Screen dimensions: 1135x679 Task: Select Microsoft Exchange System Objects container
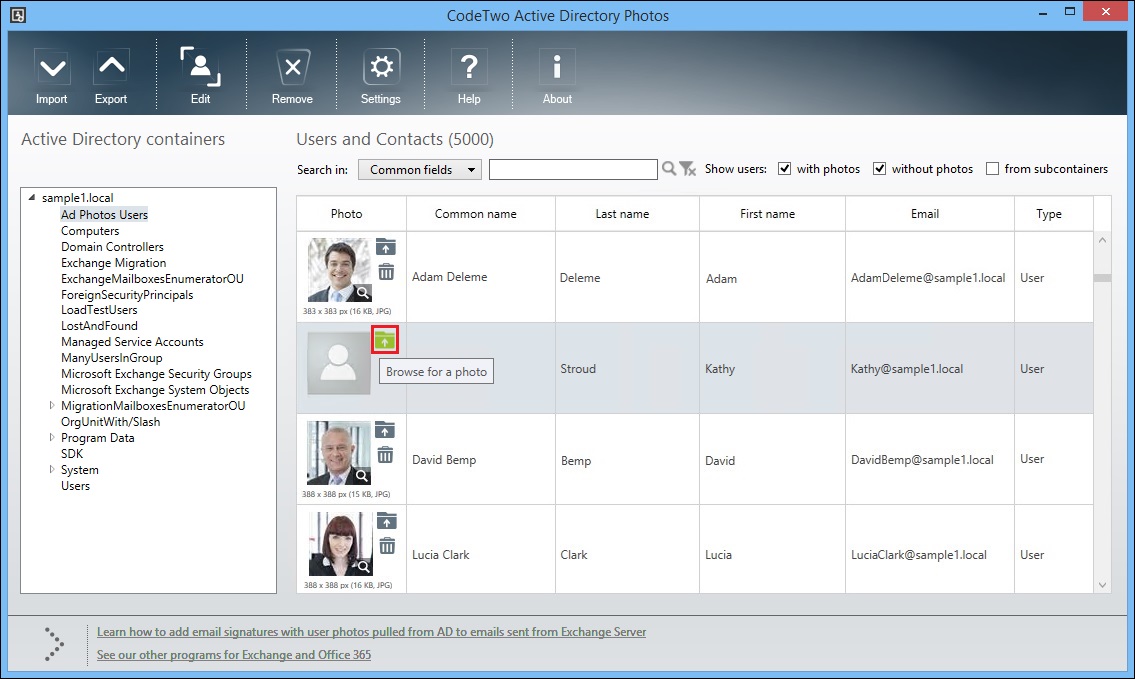point(155,389)
